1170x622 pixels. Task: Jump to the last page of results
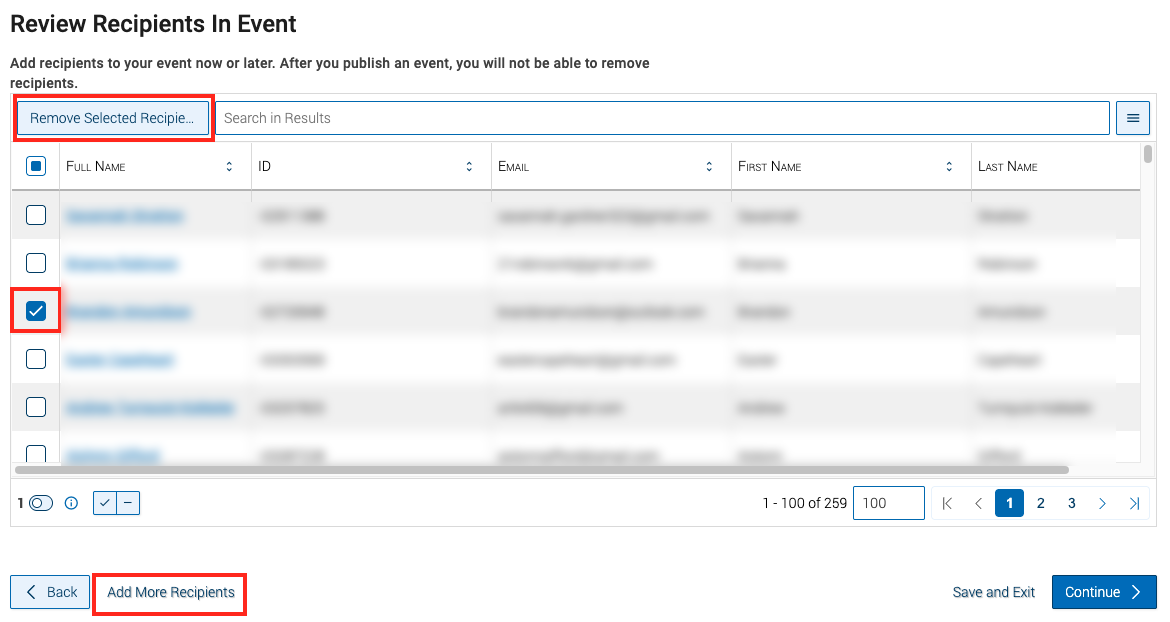pyautogui.click(x=1134, y=503)
